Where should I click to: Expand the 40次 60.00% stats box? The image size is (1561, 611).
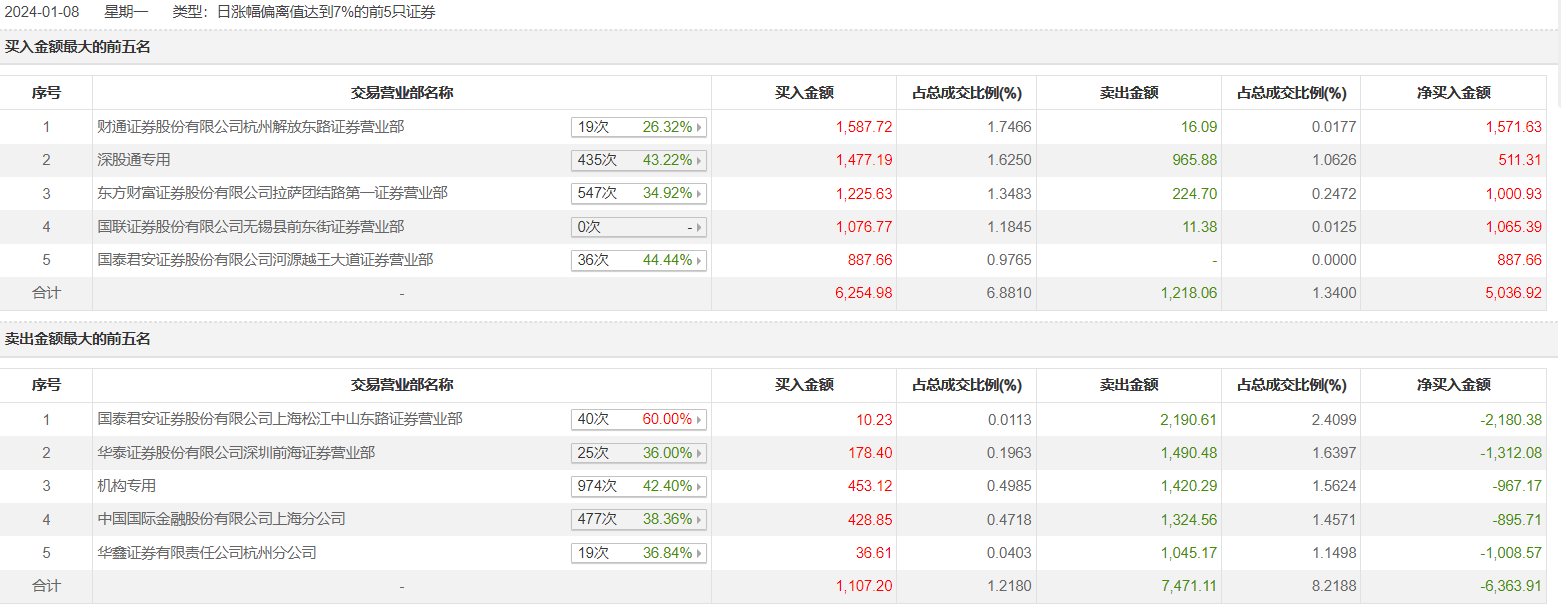click(639, 420)
